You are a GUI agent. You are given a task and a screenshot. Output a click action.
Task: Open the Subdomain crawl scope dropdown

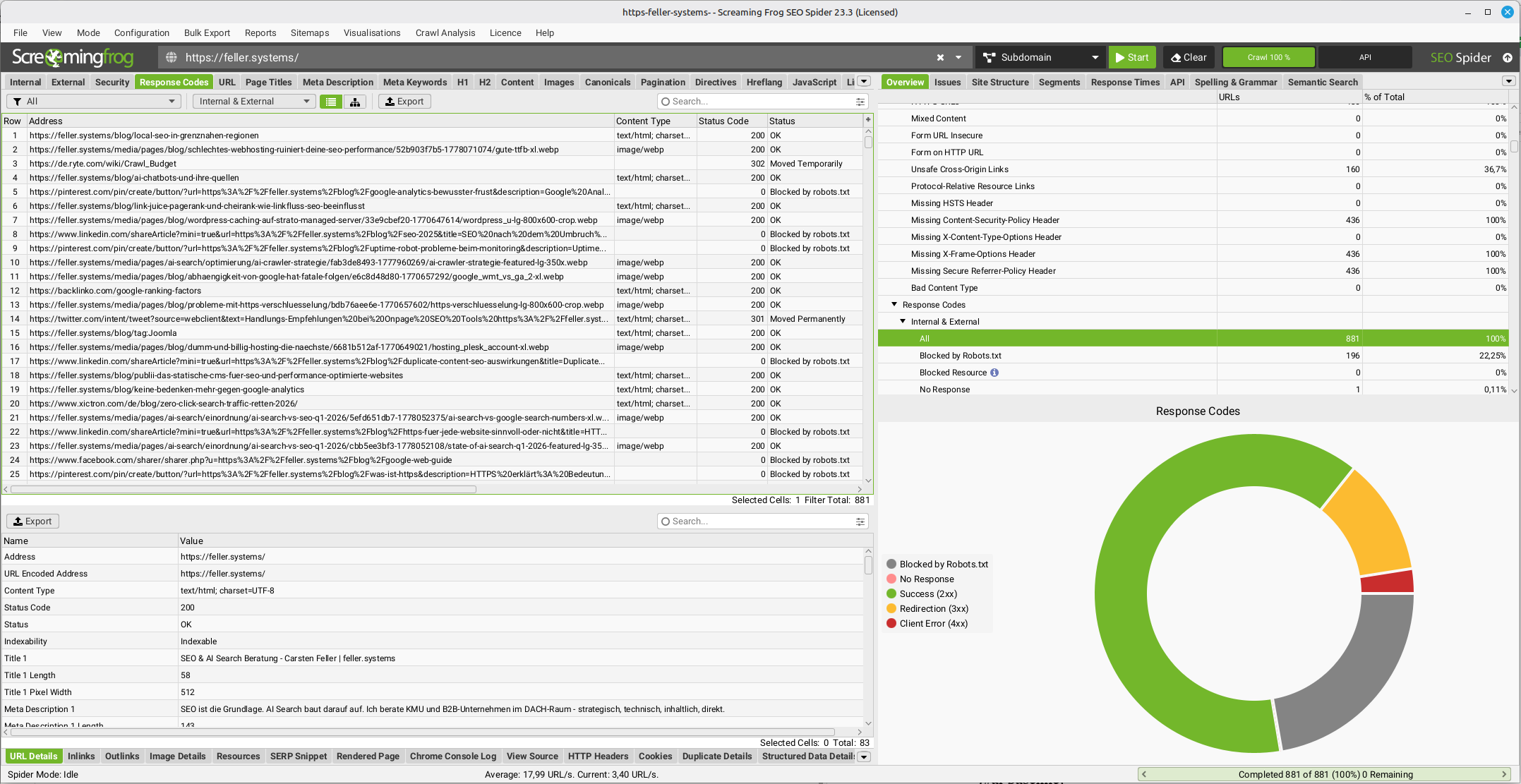(x=1041, y=57)
